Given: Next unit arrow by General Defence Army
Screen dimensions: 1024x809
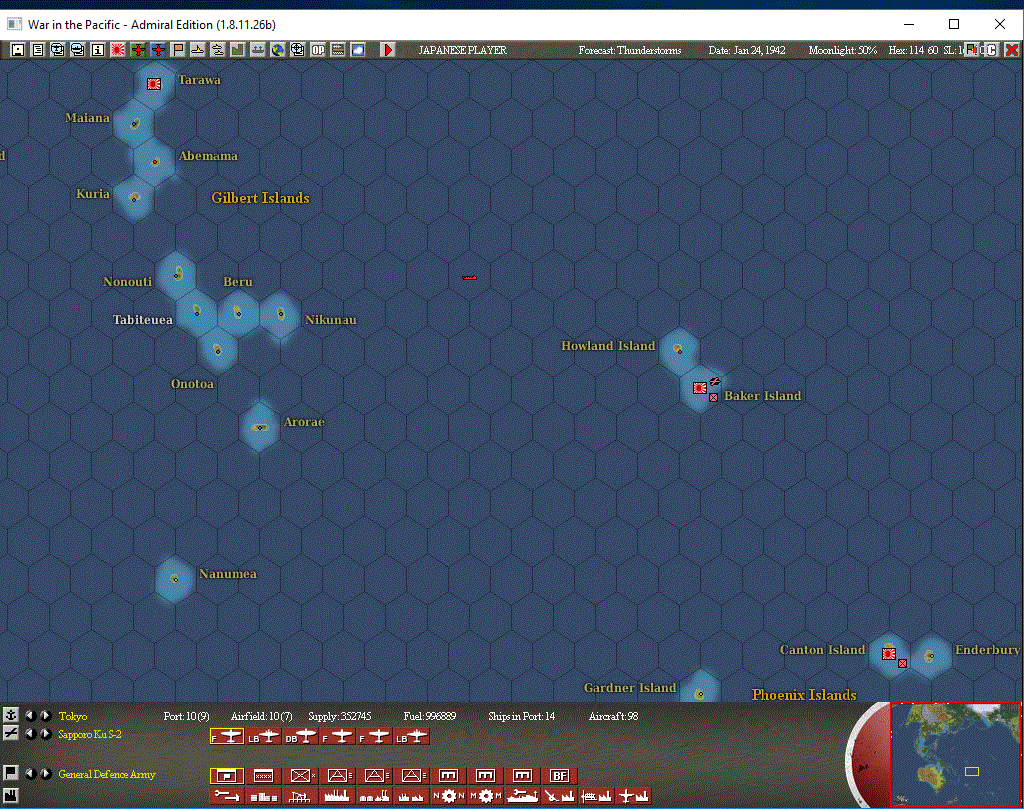Looking at the screenshot, I should coord(46,774).
